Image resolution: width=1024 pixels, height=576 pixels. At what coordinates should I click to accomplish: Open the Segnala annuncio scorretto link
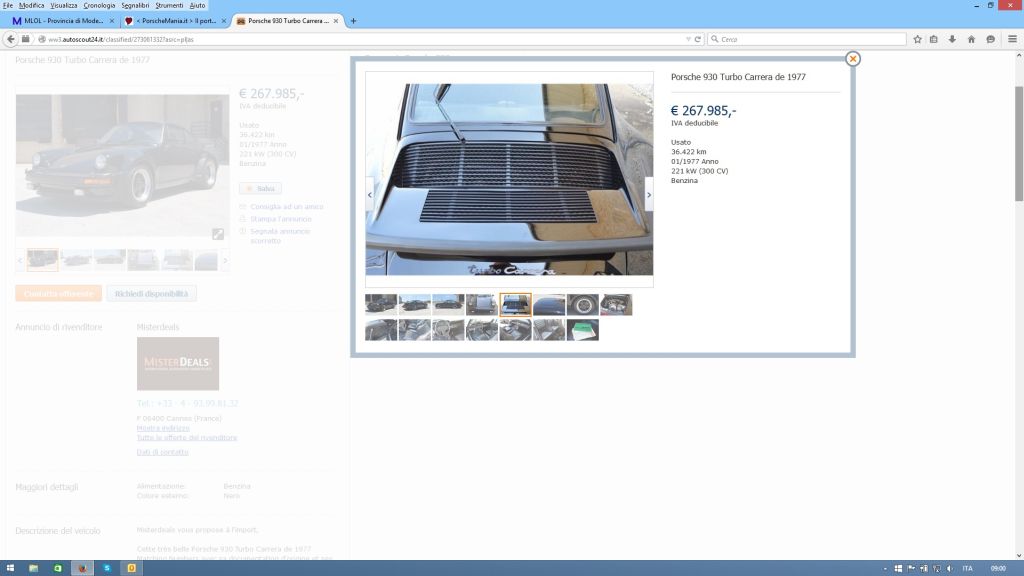tap(280, 236)
